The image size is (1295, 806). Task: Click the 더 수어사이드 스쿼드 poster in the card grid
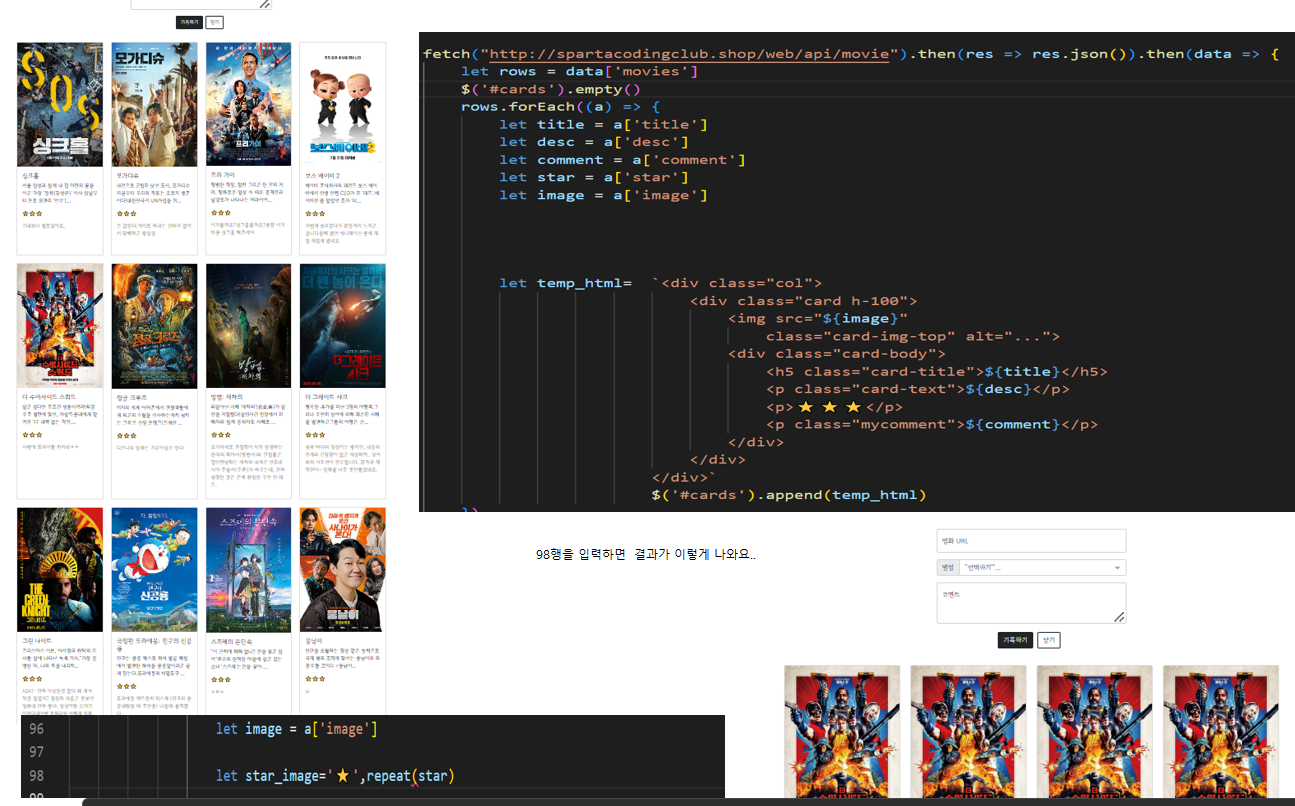point(60,326)
